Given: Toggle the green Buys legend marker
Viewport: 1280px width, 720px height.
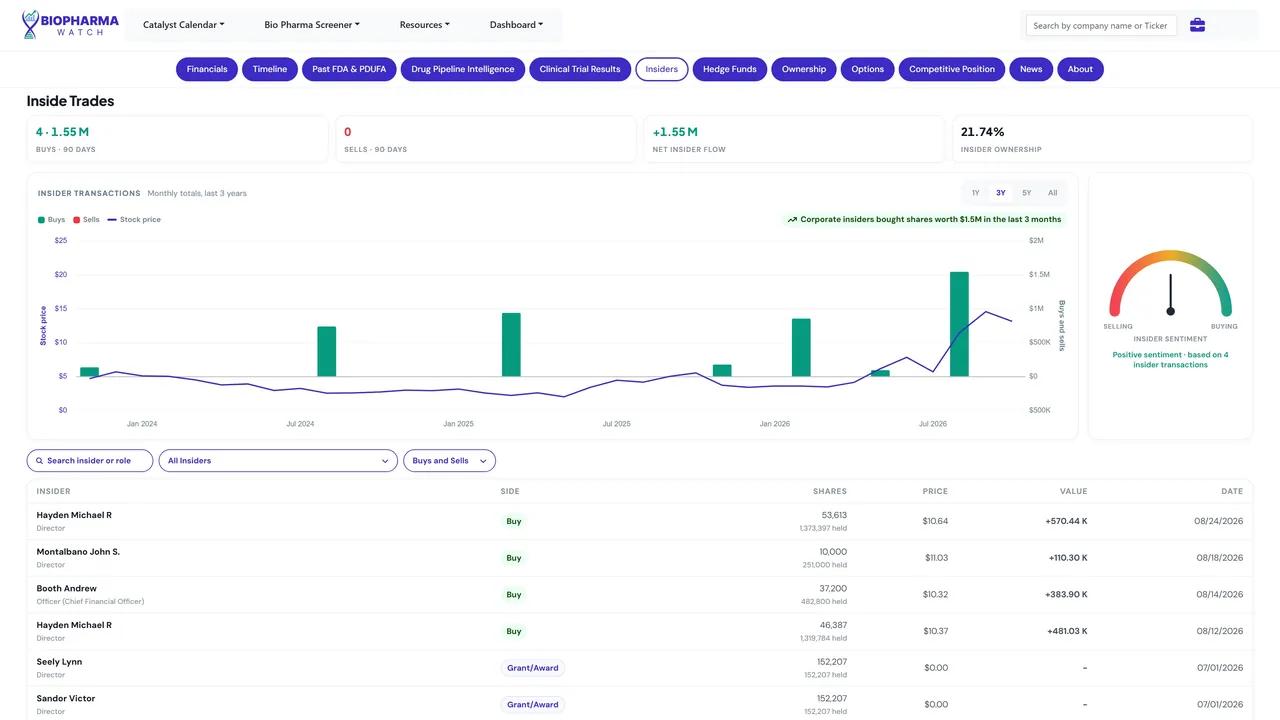Looking at the screenshot, I should click(x=41, y=220).
